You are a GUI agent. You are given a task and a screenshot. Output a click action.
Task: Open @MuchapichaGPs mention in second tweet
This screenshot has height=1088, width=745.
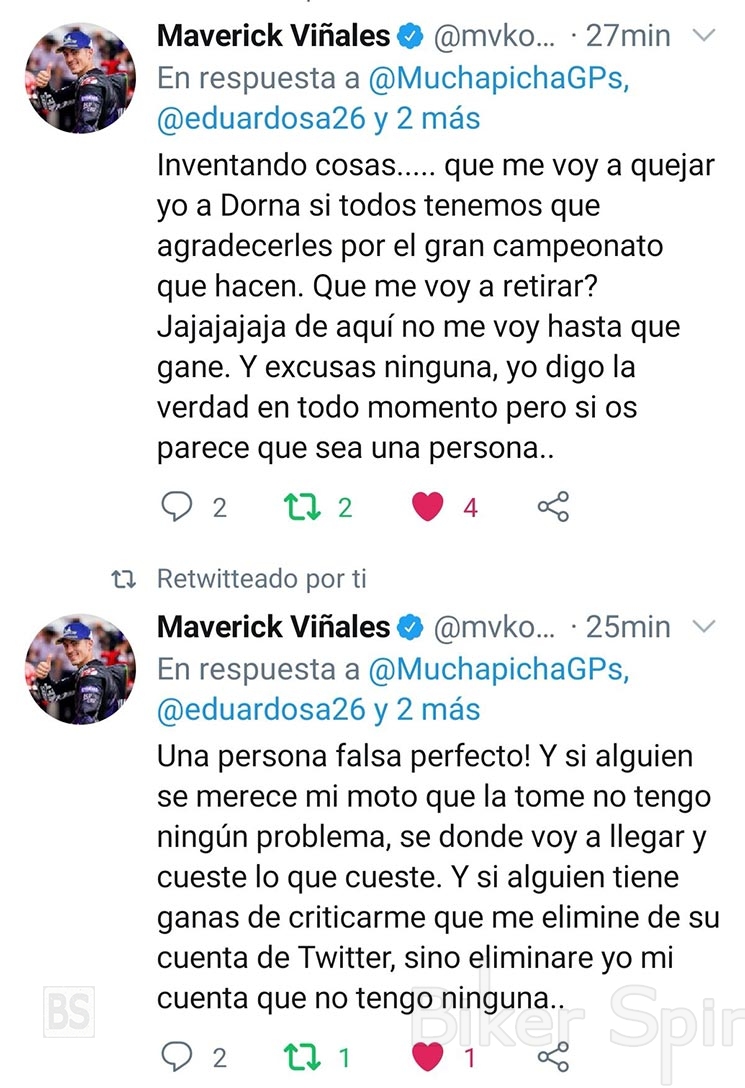click(x=499, y=670)
